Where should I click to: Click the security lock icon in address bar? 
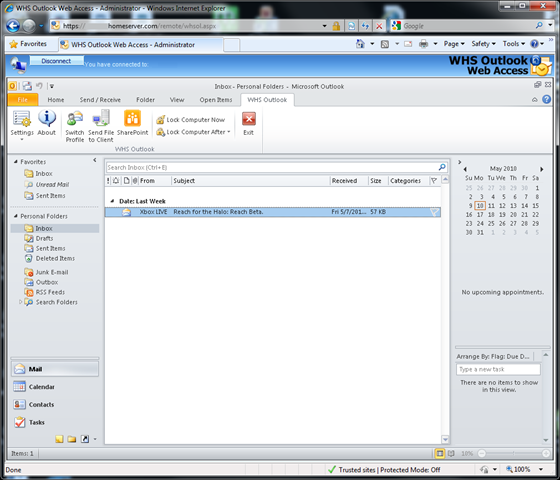pyautogui.click(x=336, y=26)
